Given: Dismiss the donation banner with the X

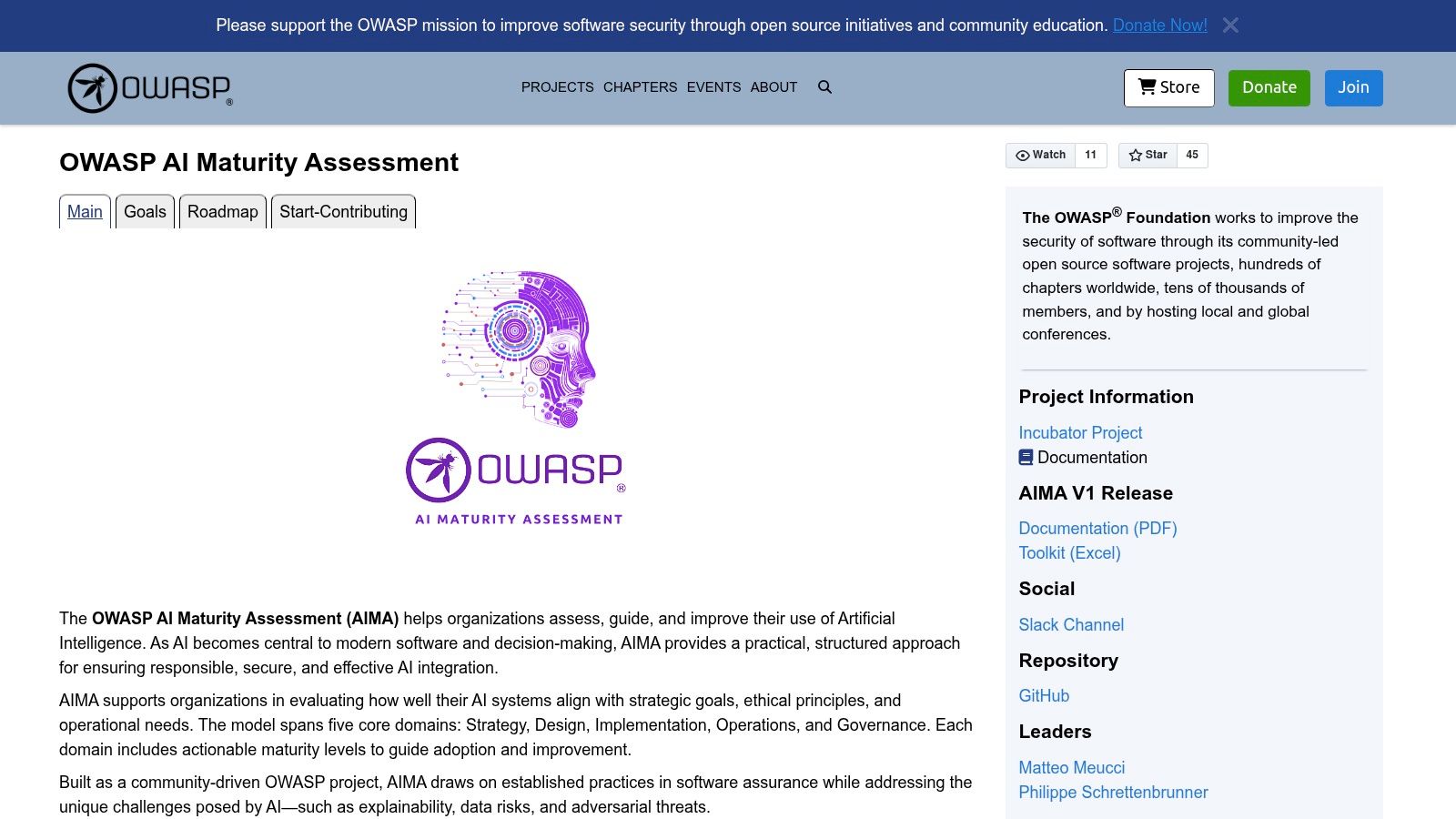Looking at the screenshot, I should click(x=1230, y=25).
